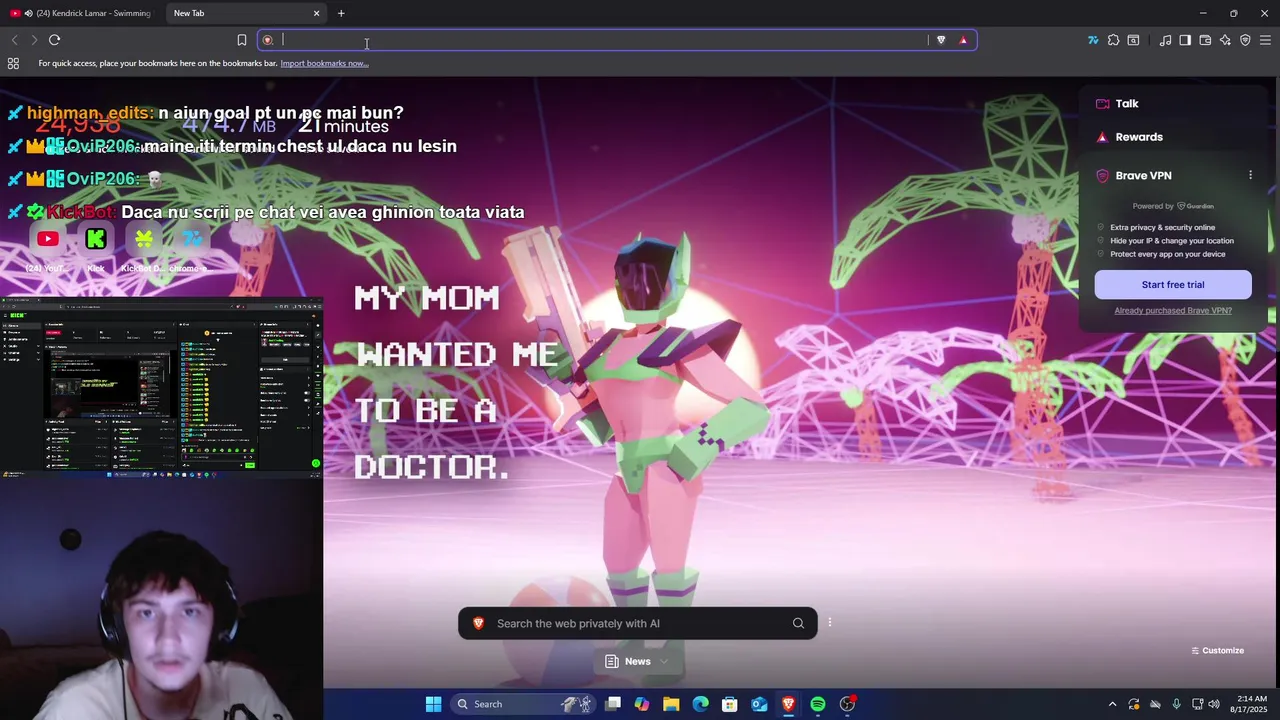Open a new tab with plus button
The height and width of the screenshot is (720, 1280).
(341, 13)
